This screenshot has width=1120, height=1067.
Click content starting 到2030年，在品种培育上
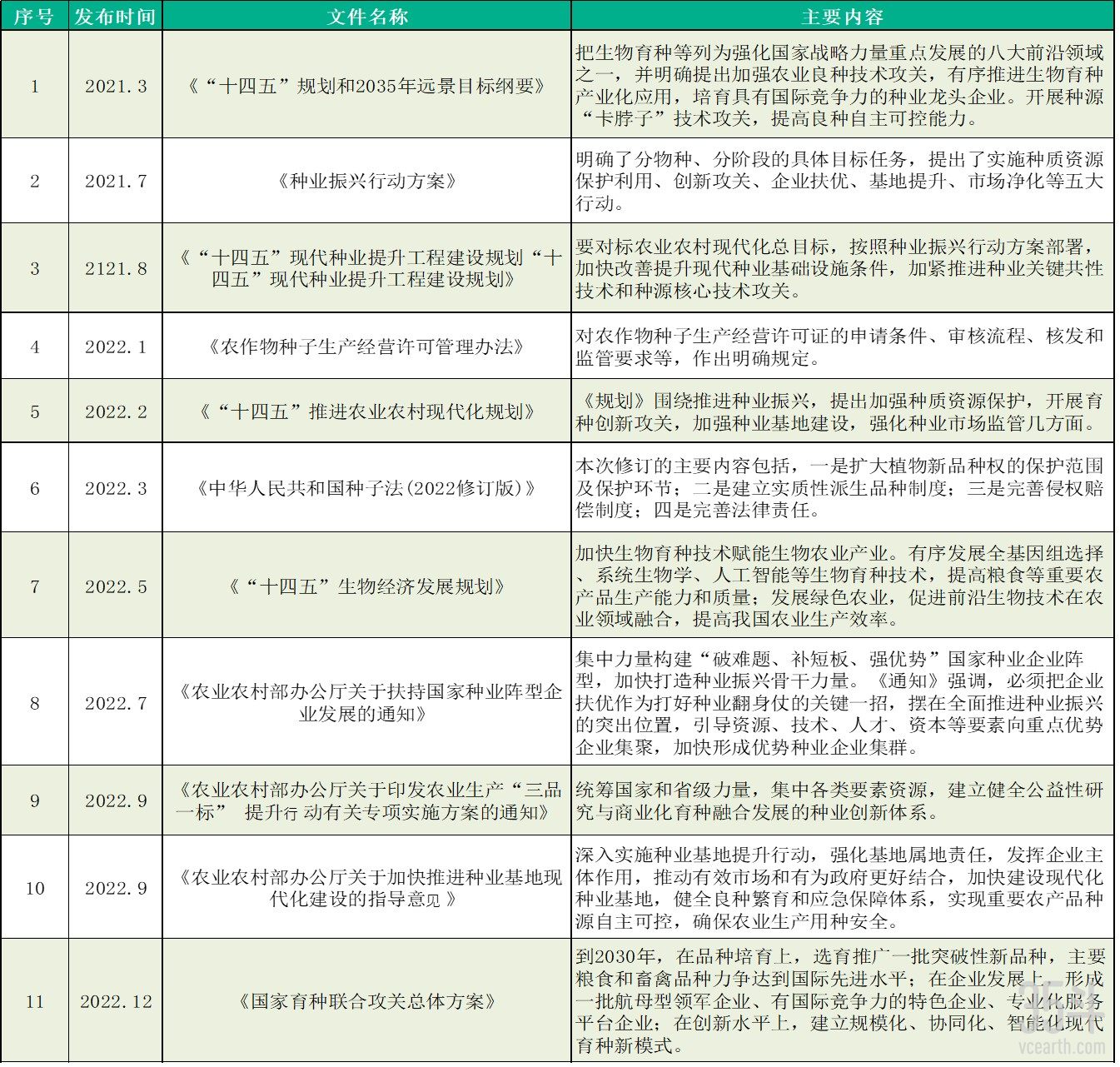coord(841,1001)
